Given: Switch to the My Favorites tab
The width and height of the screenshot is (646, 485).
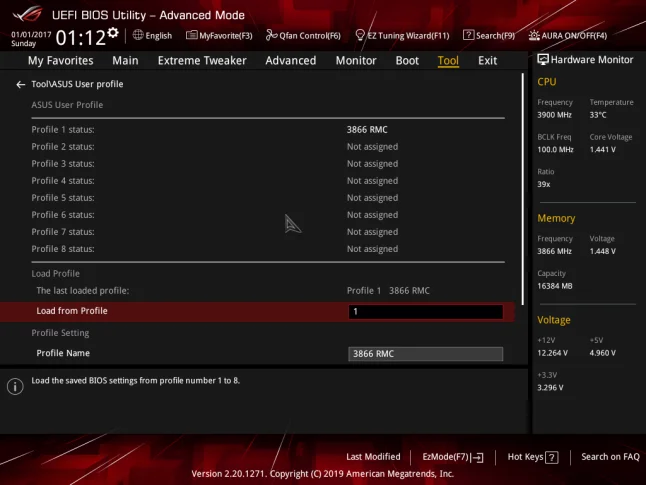Looking at the screenshot, I should tap(61, 61).
